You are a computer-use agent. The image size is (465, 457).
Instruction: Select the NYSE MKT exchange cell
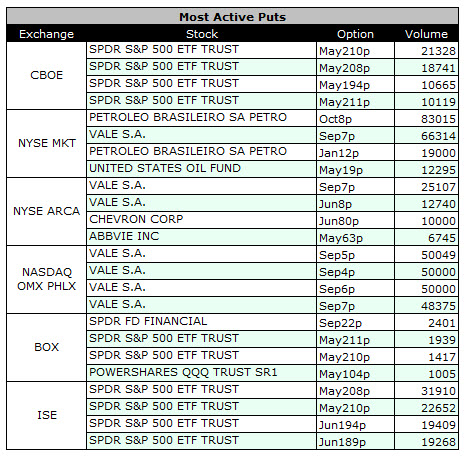point(46,143)
